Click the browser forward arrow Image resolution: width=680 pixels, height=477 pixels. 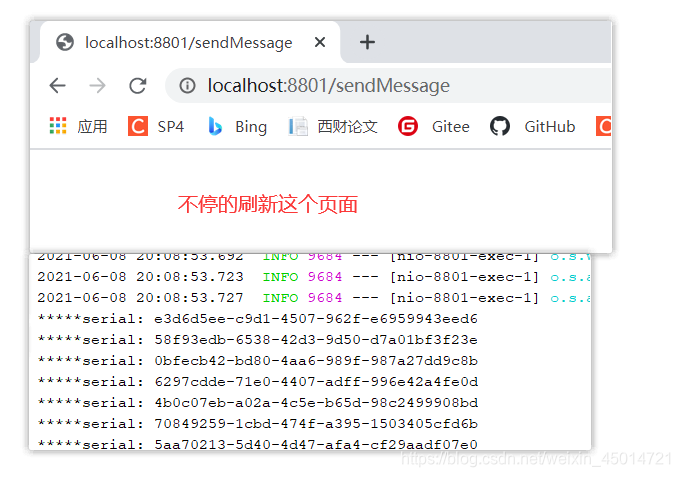[x=97, y=85]
